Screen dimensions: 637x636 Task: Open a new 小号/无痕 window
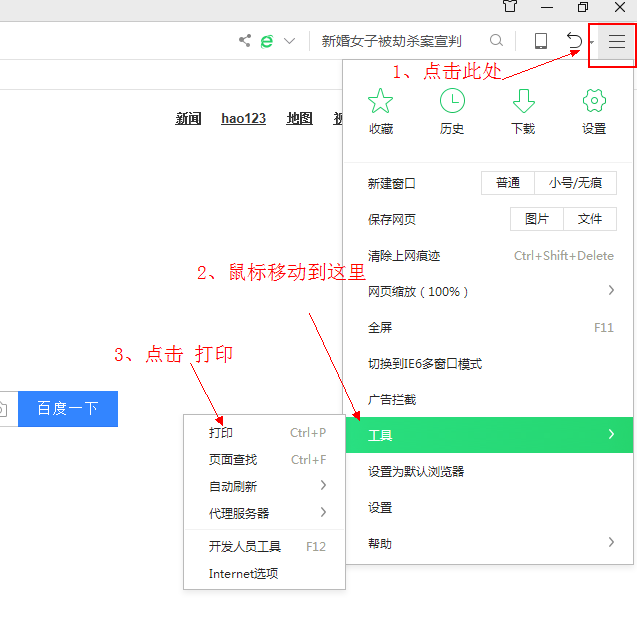tap(575, 183)
